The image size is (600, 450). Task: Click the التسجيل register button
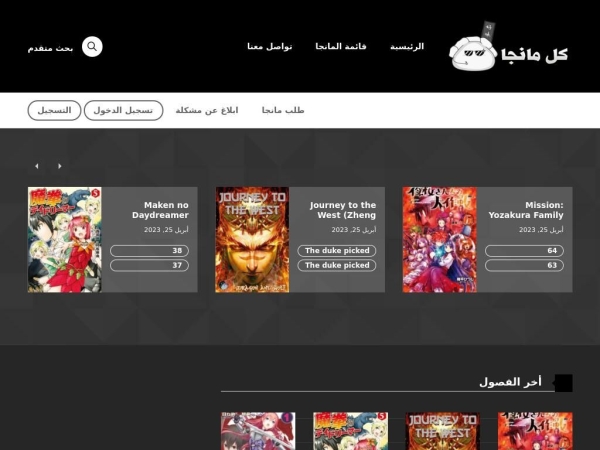tap(54, 110)
